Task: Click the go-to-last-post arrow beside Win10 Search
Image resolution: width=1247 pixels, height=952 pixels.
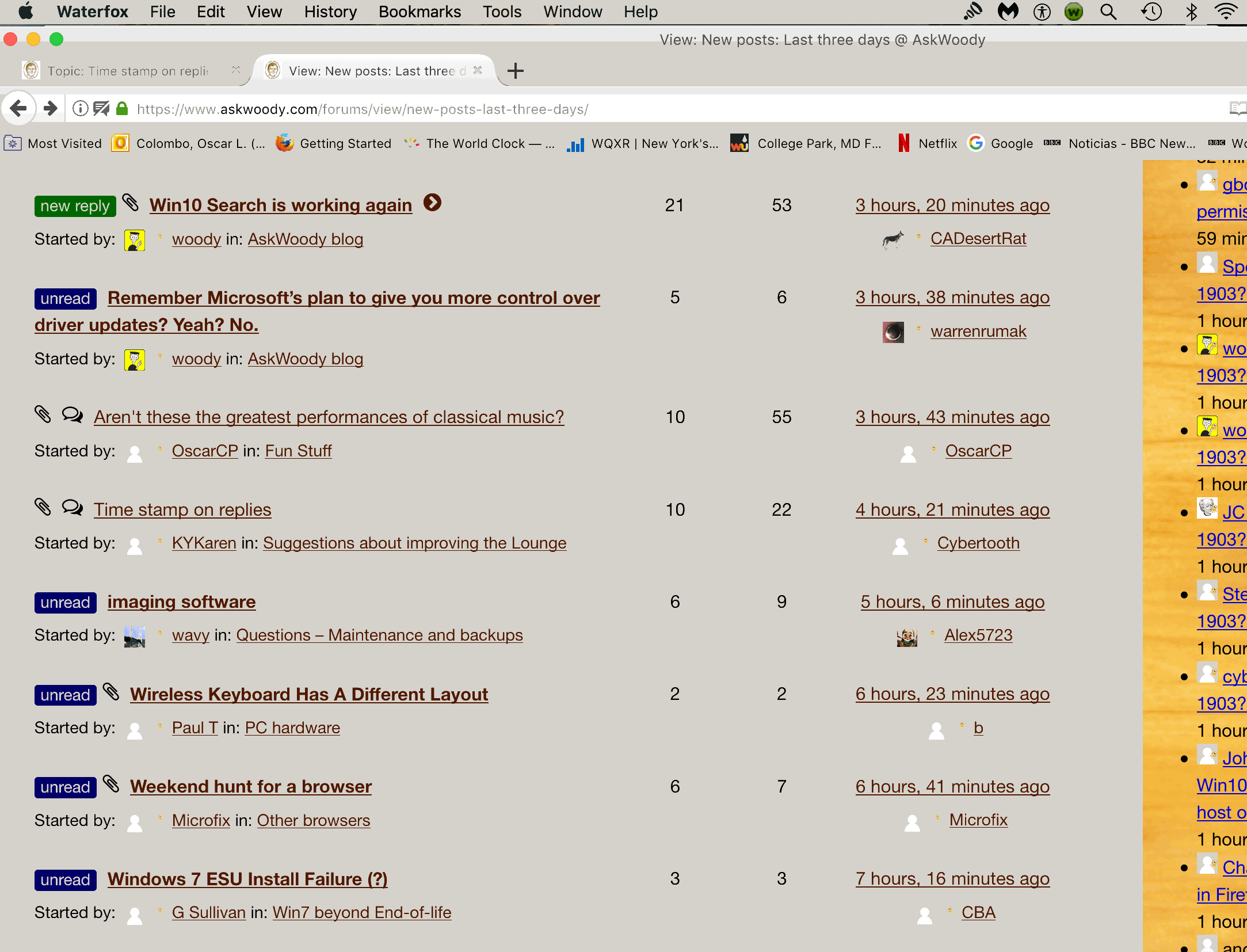Action: (x=432, y=203)
